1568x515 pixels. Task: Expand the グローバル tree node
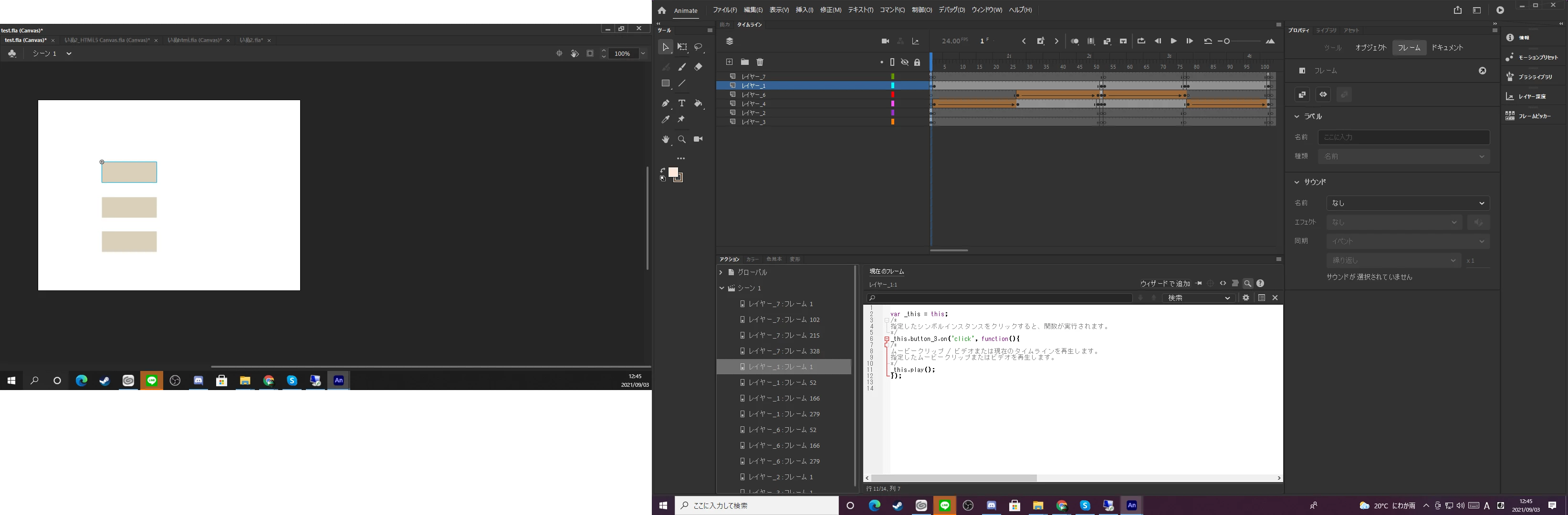click(721, 272)
